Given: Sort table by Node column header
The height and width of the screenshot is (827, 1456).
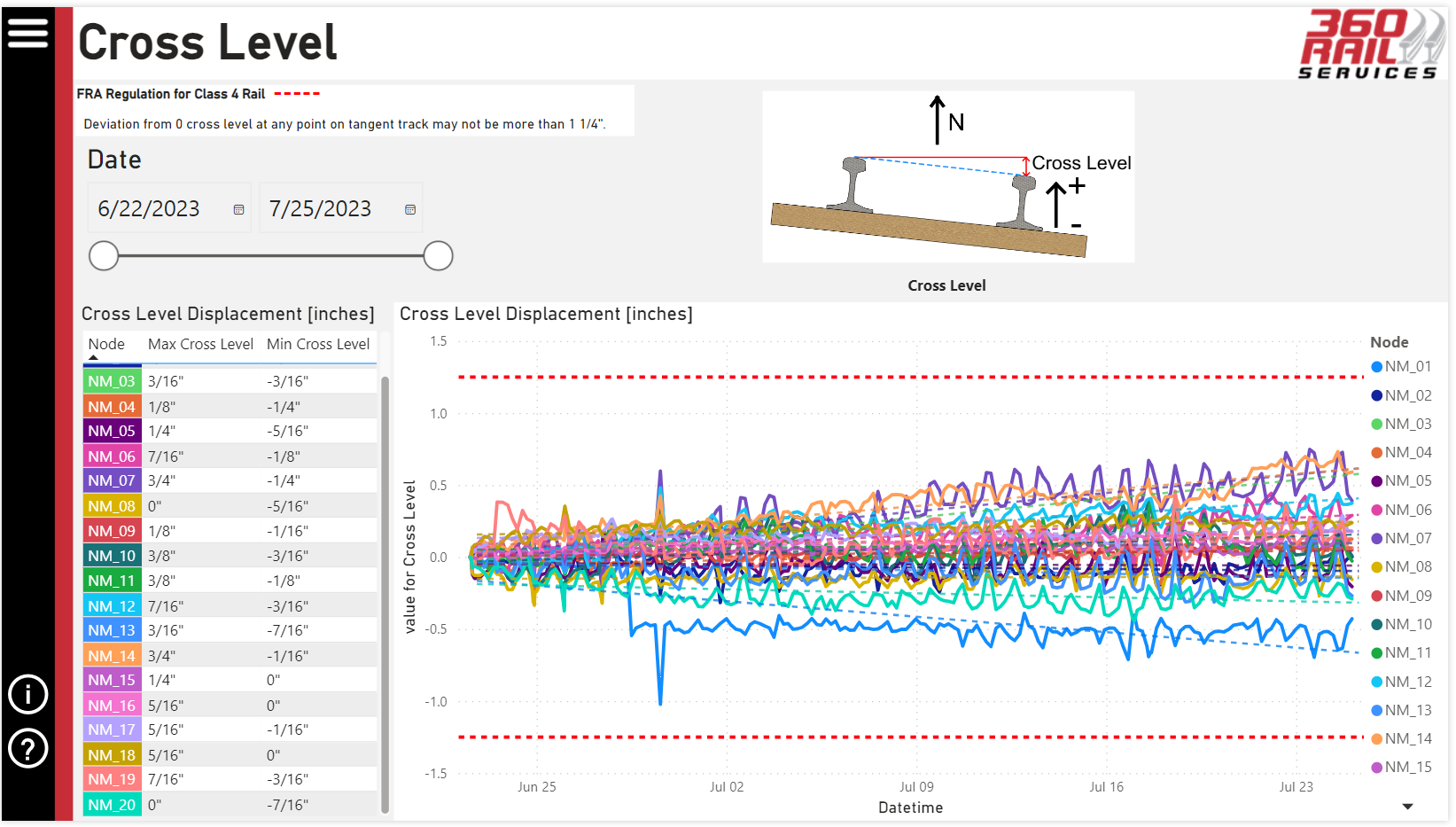Looking at the screenshot, I should click(106, 344).
